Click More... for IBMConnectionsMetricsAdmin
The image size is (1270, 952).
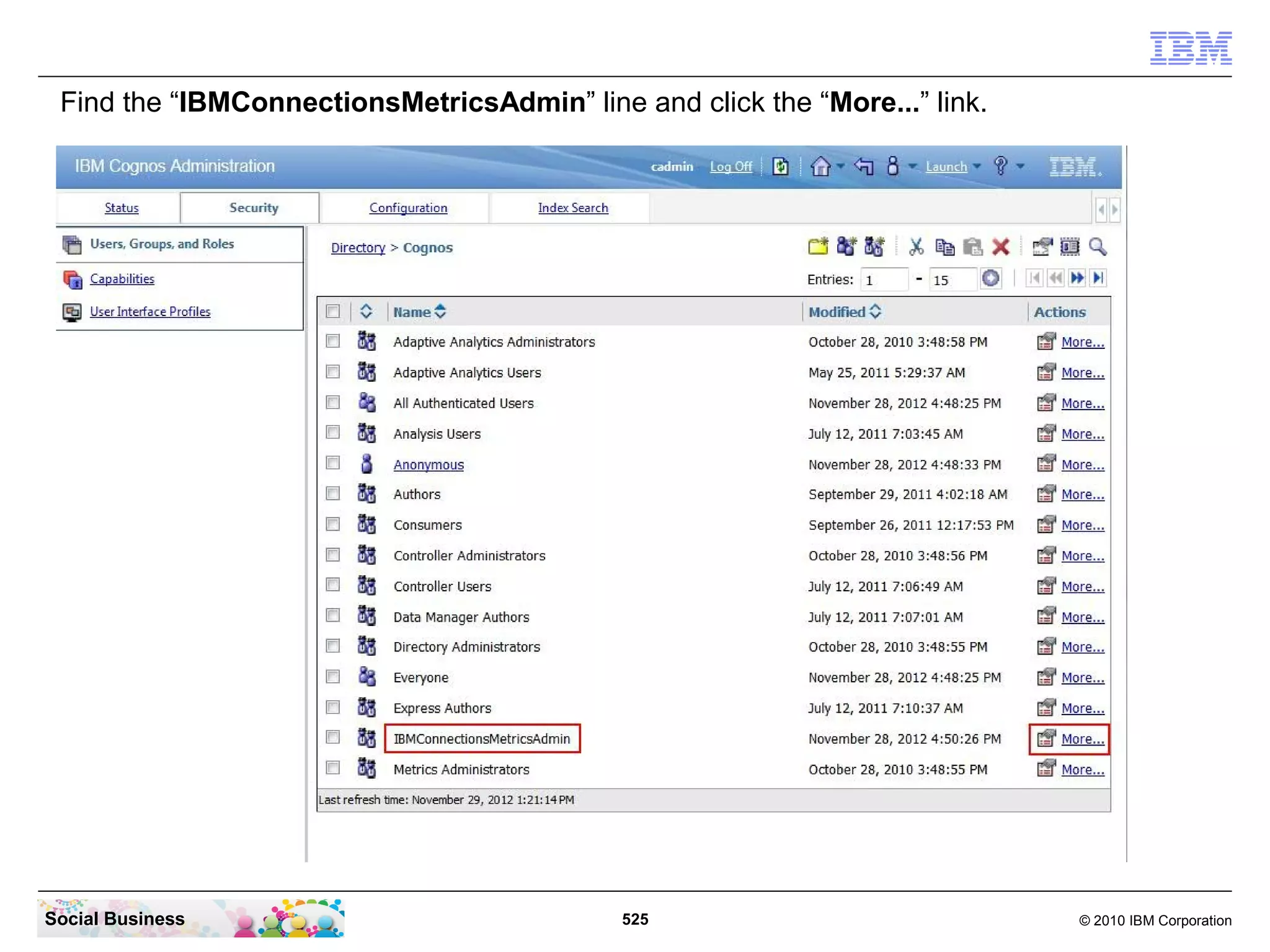coord(1083,739)
